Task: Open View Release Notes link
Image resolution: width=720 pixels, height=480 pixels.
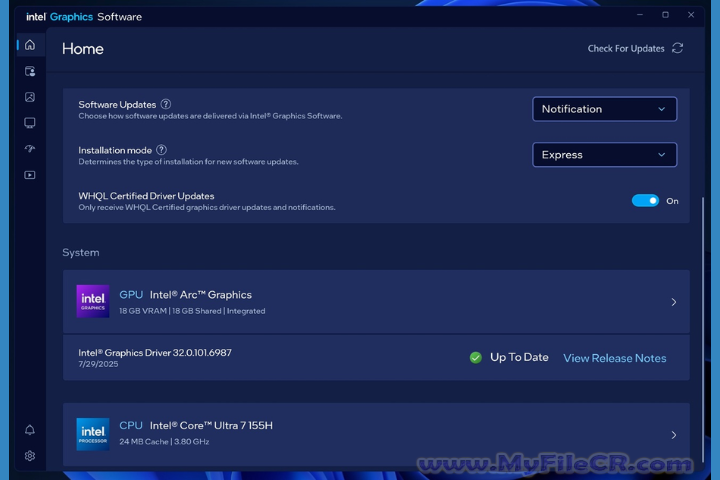Action: click(615, 358)
